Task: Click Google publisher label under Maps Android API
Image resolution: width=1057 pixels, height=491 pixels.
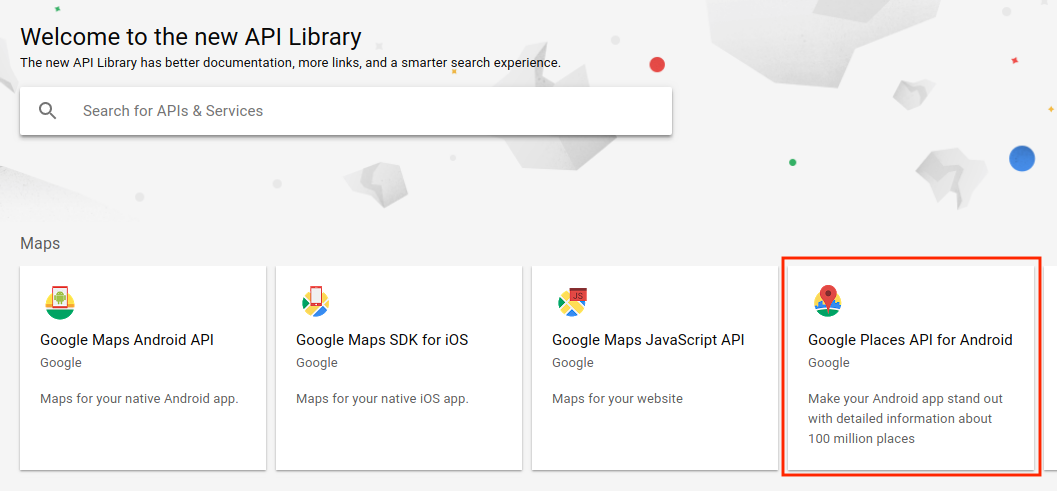Action: [61, 363]
